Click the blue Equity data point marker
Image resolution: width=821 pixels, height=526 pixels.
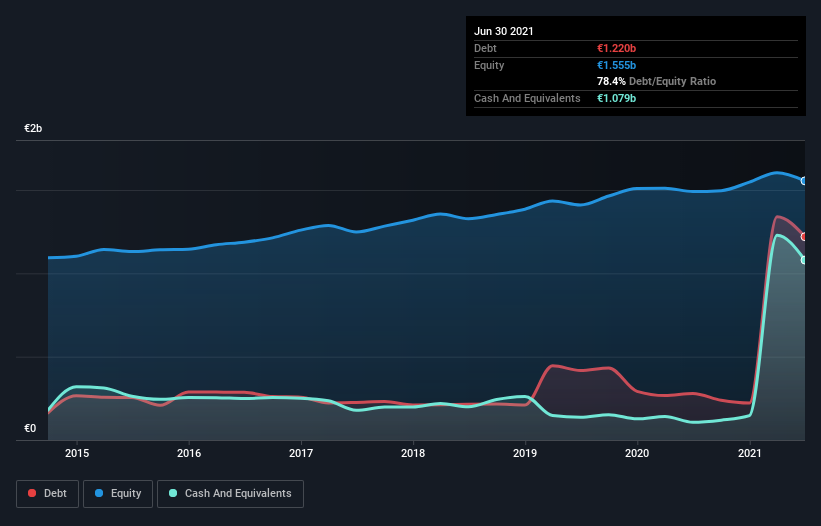(804, 181)
